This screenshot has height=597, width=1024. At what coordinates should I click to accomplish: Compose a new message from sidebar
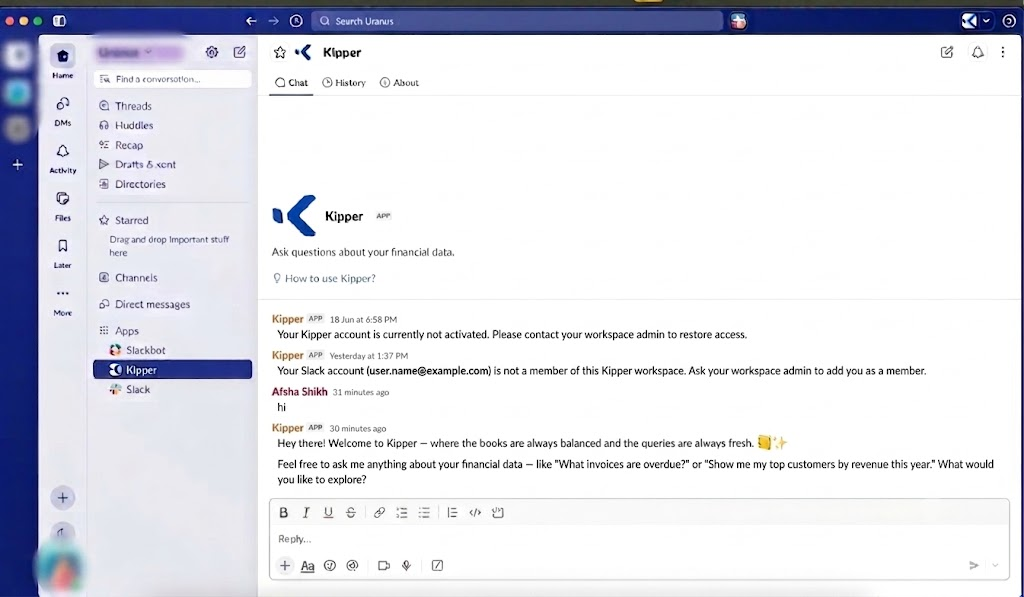pyautogui.click(x=240, y=52)
